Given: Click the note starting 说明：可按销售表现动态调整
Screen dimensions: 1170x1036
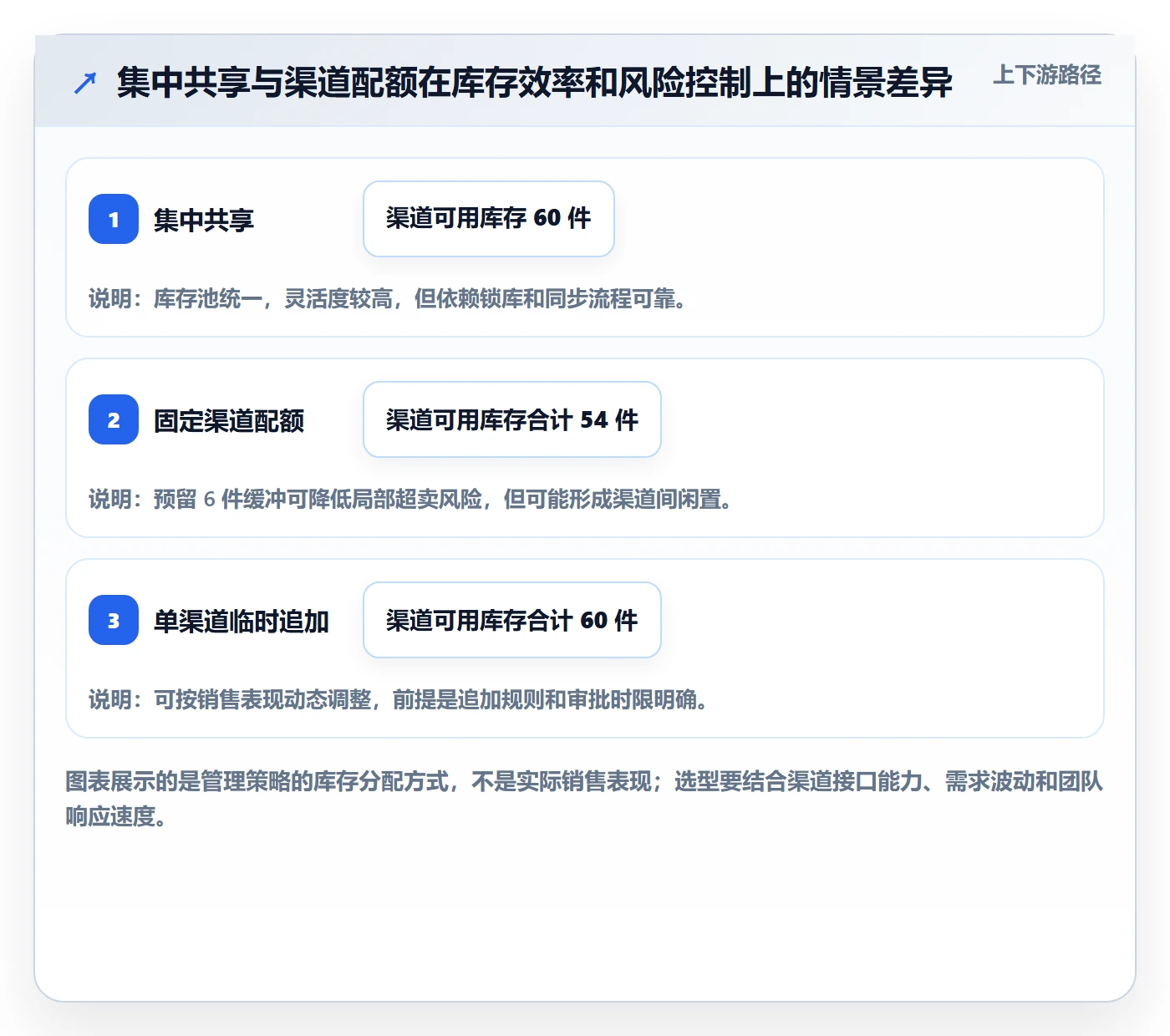Looking at the screenshot, I should [x=399, y=700].
